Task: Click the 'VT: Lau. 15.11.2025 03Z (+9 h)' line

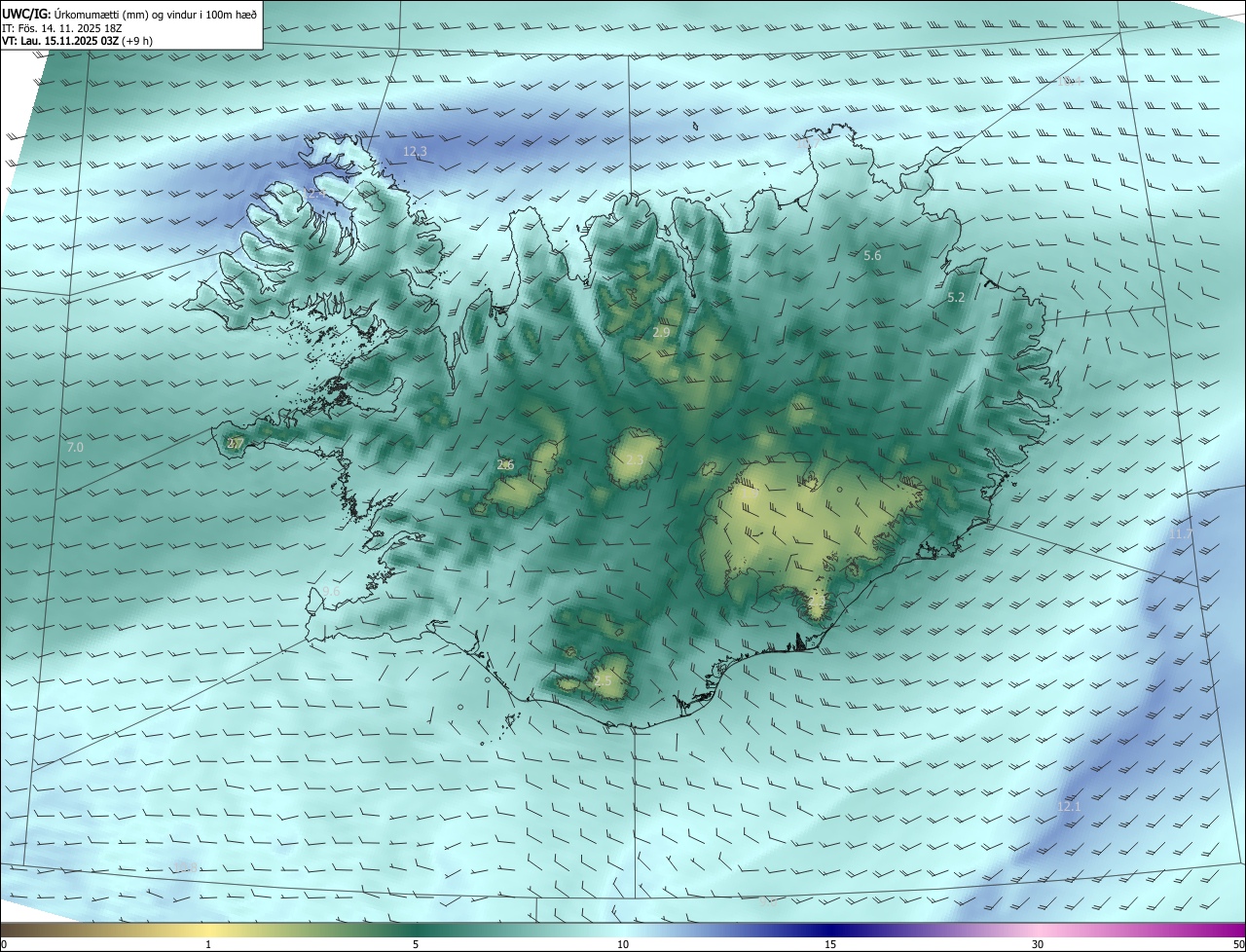Action: (x=77, y=41)
